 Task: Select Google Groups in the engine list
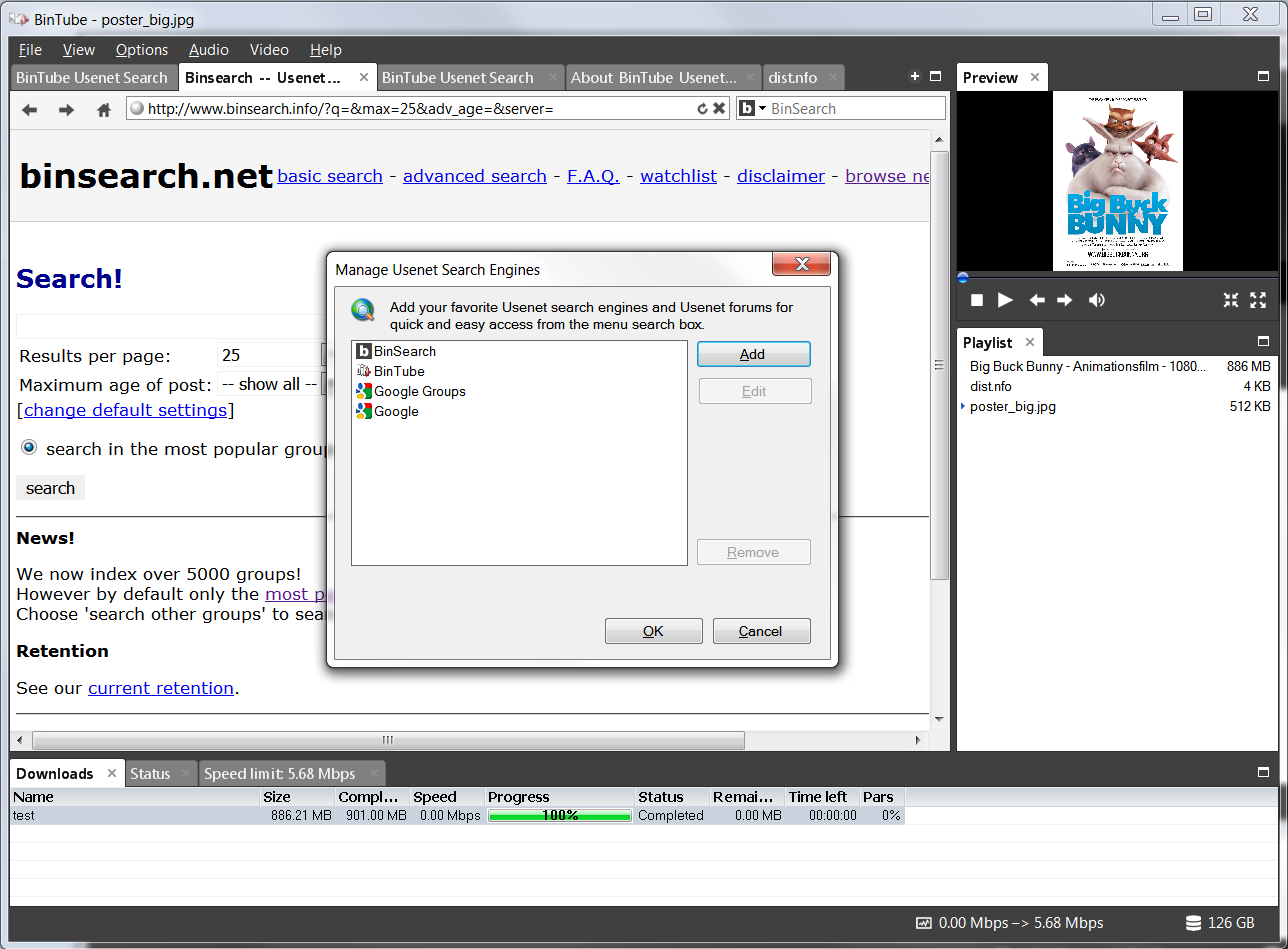411,391
